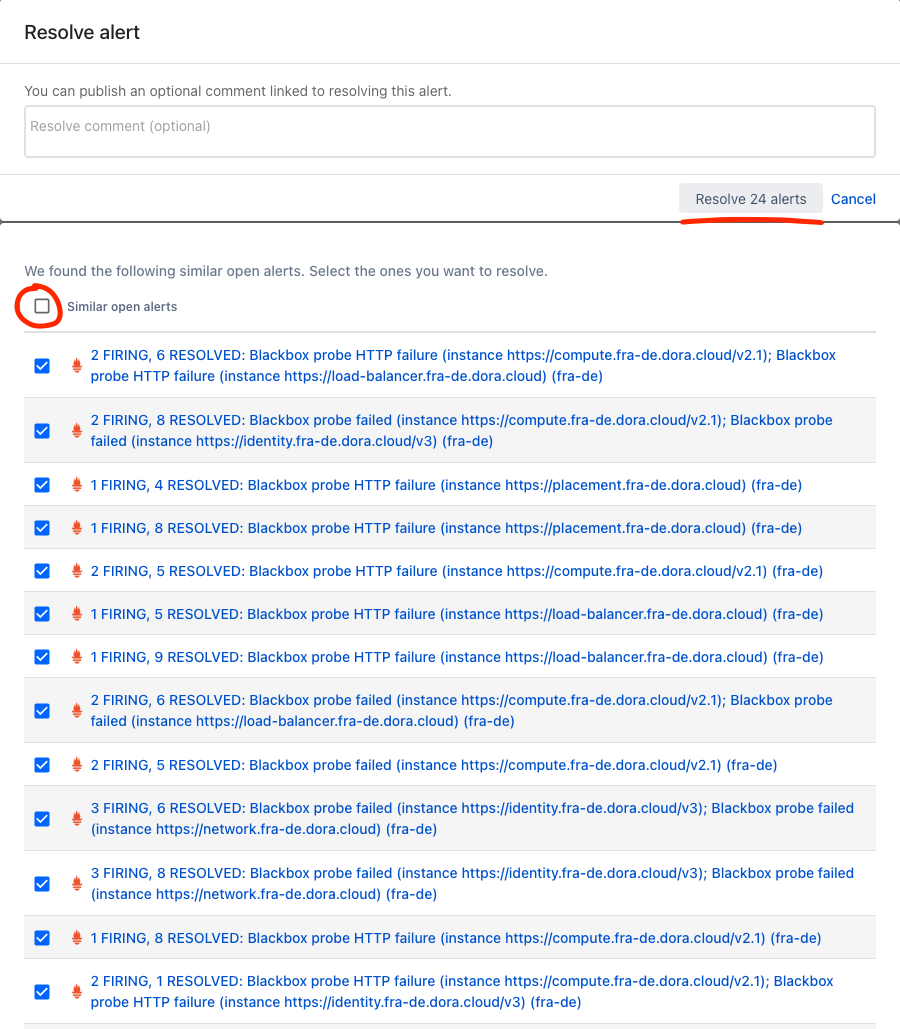Click flame icon of '2 FIRING, 8 RESOLVED' alert
This screenshot has width=900, height=1029.
(77, 431)
